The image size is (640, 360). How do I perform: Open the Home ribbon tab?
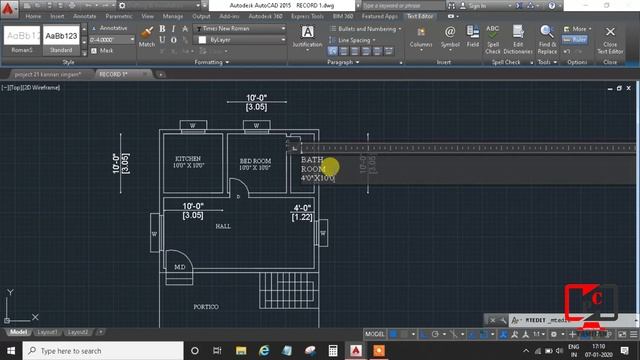click(x=33, y=16)
